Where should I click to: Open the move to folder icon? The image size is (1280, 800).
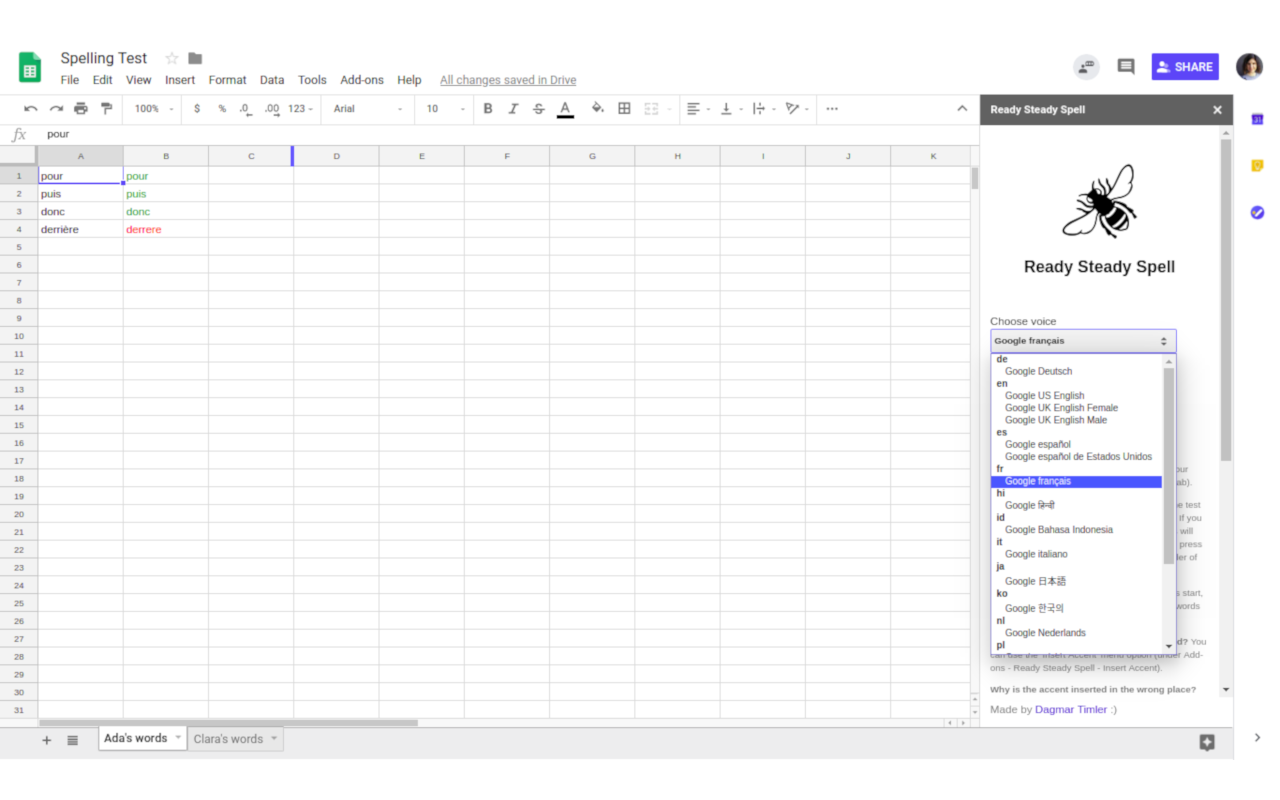pos(195,58)
